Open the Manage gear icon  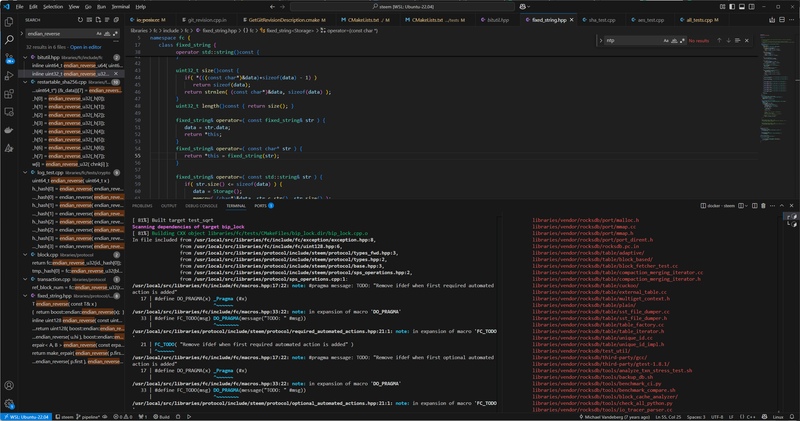[9, 403]
